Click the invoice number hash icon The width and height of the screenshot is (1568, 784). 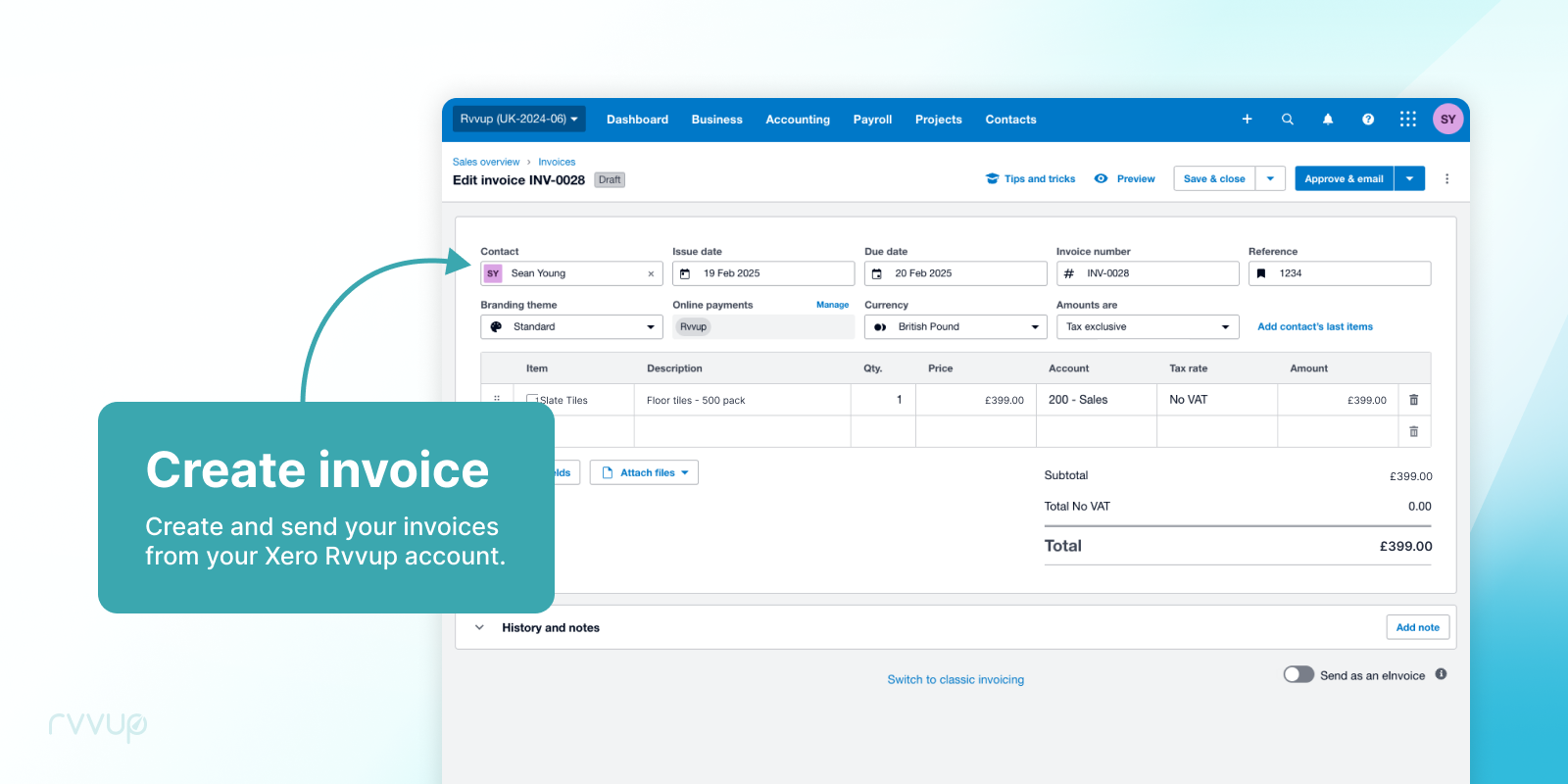pos(1069,273)
